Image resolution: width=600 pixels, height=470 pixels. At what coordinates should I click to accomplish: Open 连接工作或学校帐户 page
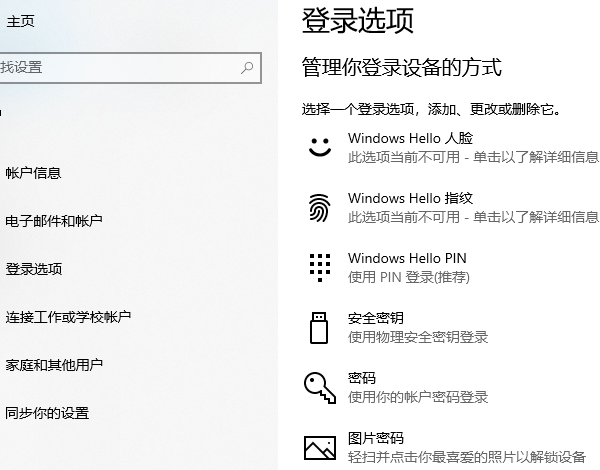tap(68, 317)
